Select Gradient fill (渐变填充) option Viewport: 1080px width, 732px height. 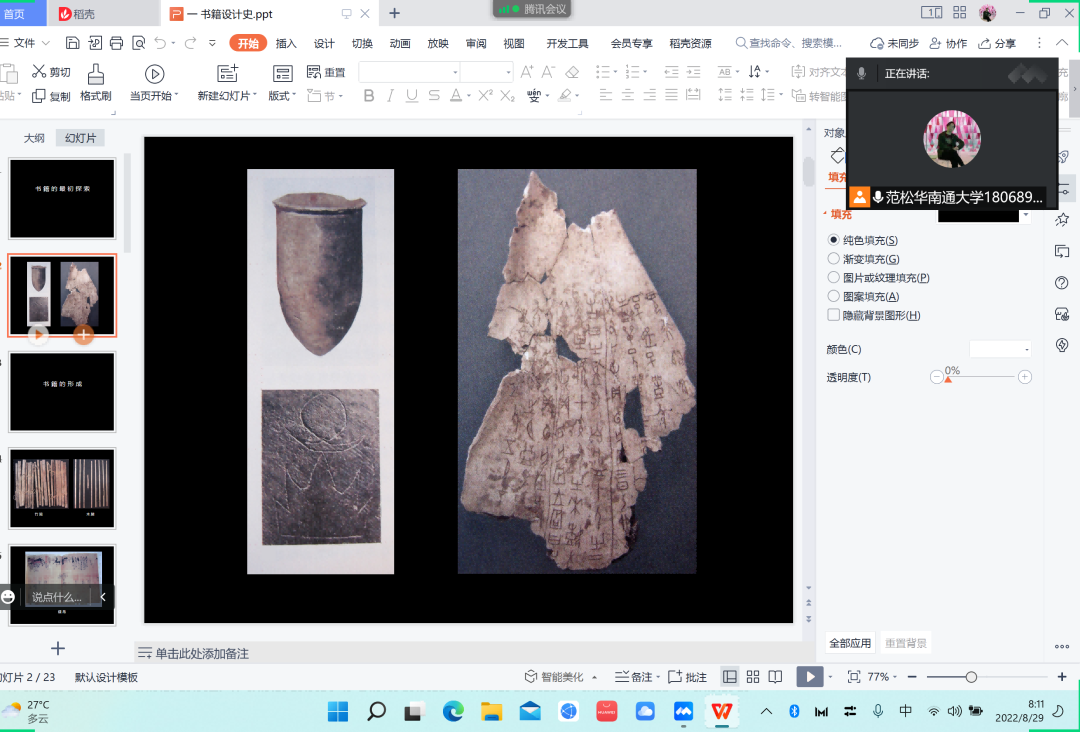point(833,258)
